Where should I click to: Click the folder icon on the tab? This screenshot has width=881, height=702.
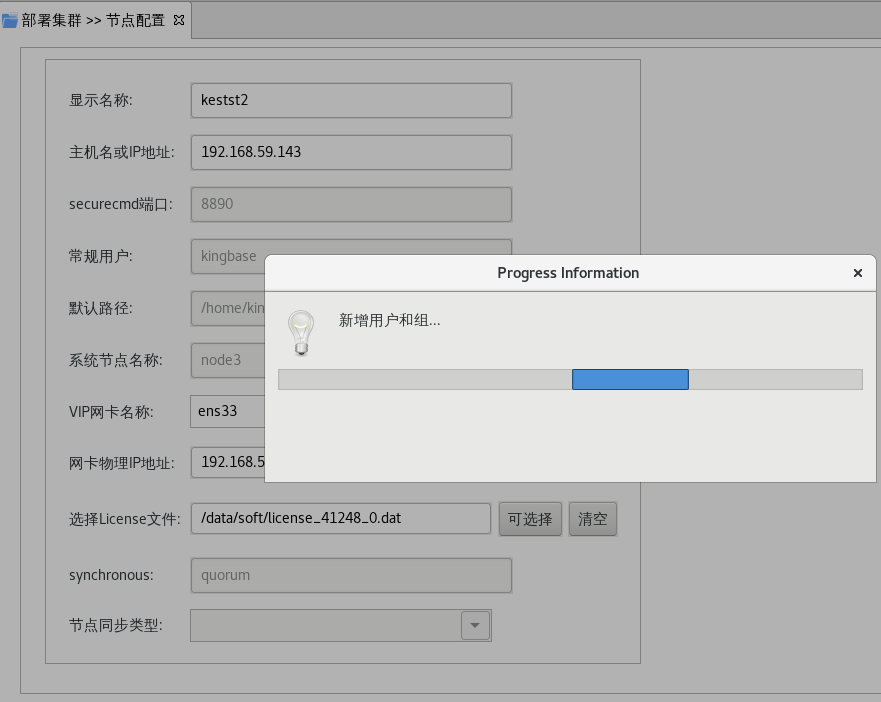pos(10,20)
